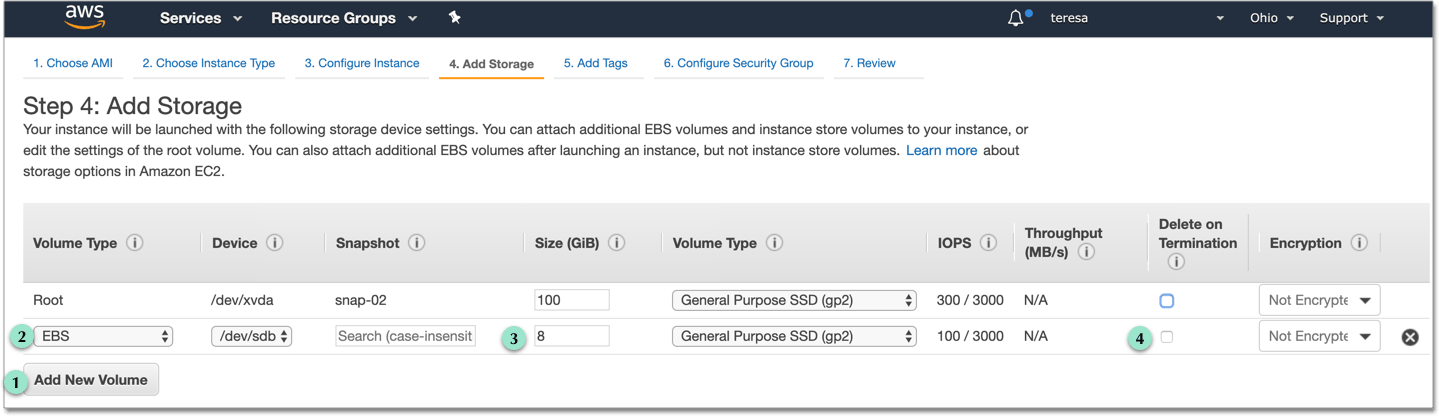Go to 5. Add Tags tab
Viewport: 1439px width, 416px height.
pyautogui.click(x=596, y=63)
